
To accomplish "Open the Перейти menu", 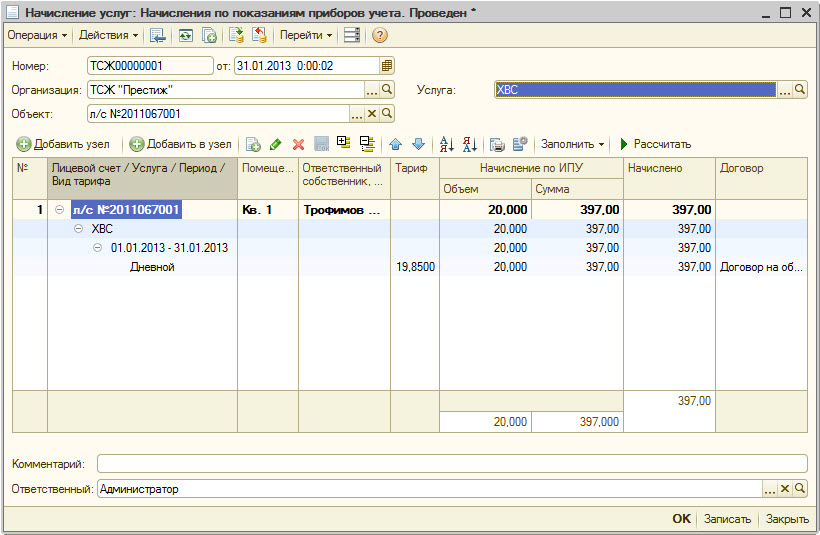I will pyautogui.click(x=306, y=35).
